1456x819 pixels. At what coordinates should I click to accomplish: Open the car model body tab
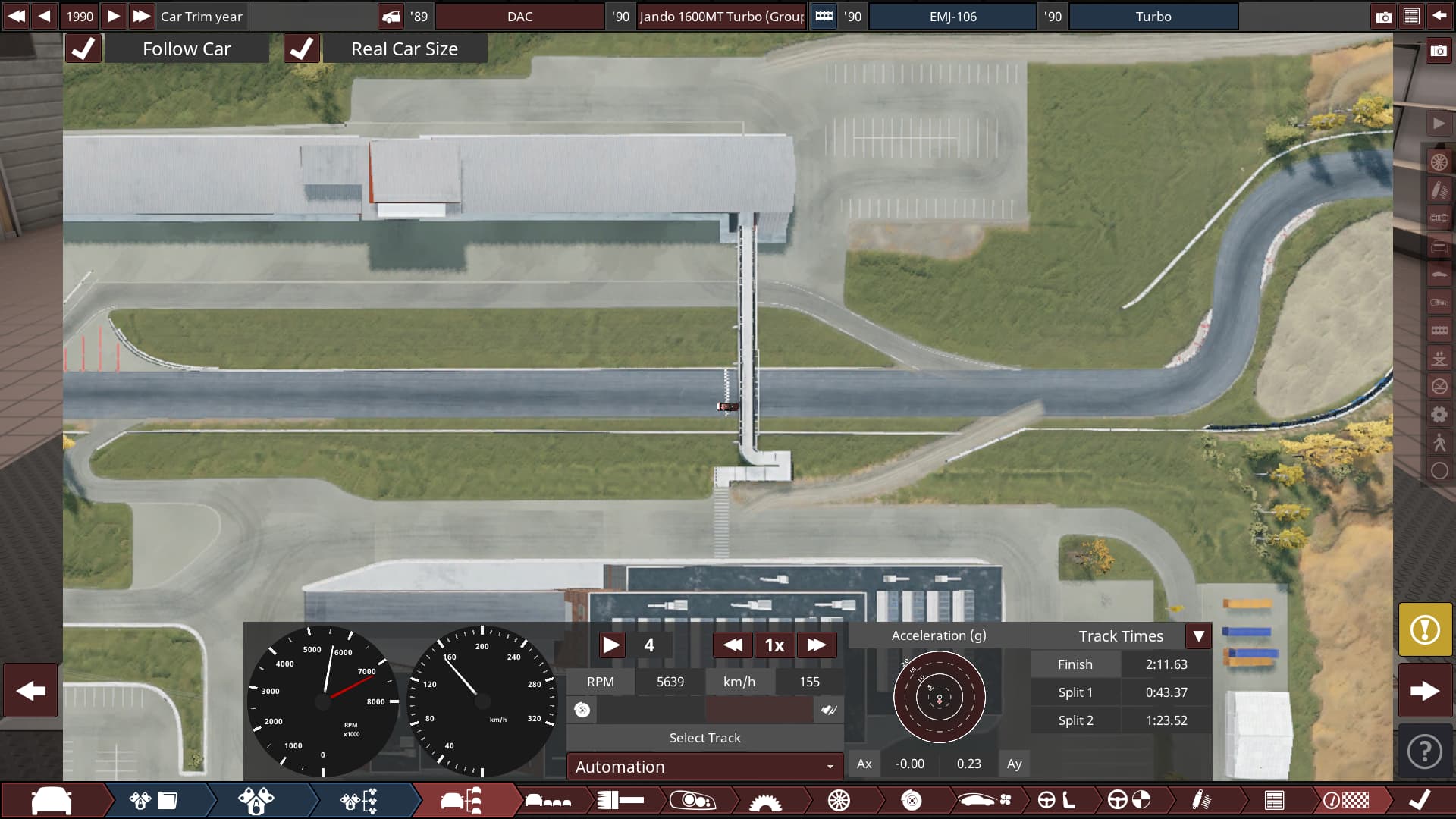(x=52, y=801)
